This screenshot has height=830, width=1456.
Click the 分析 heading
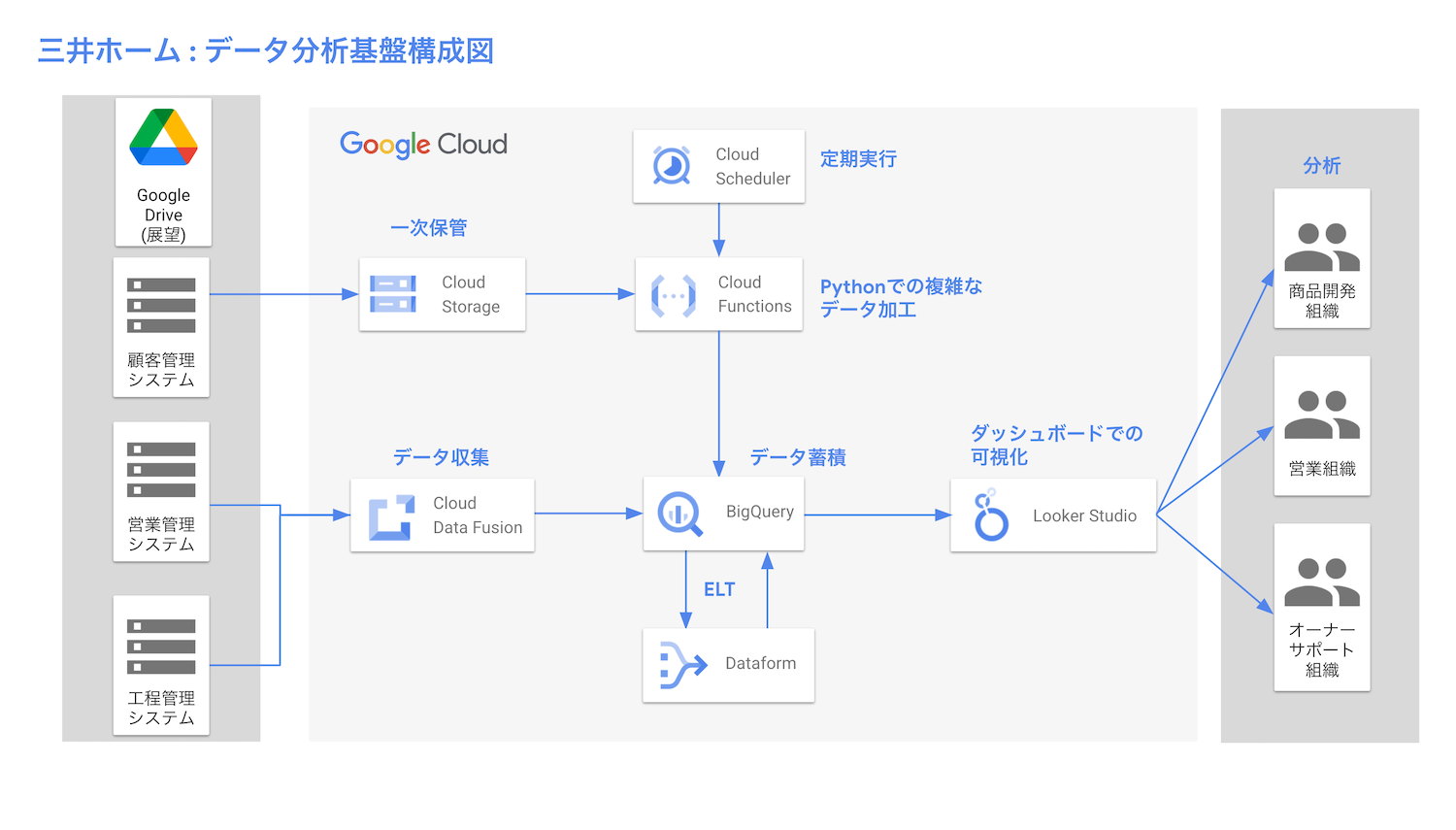1322,166
